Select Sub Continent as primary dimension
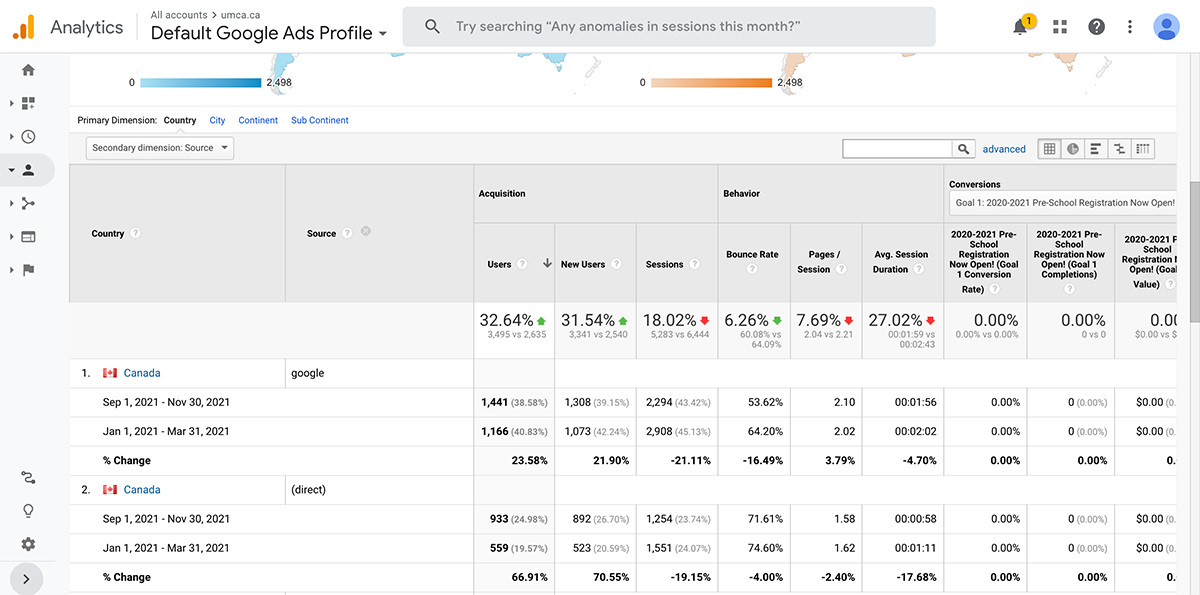Viewport: 1200px width, 595px height. click(320, 120)
